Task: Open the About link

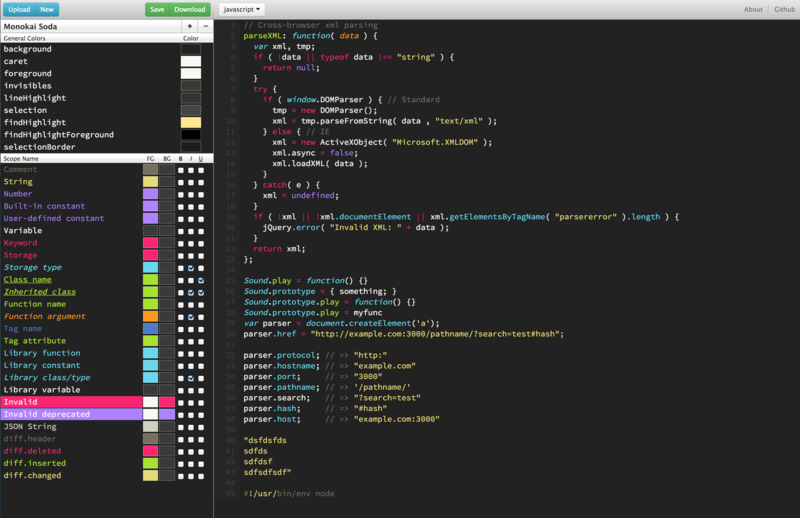Action: pos(753,9)
